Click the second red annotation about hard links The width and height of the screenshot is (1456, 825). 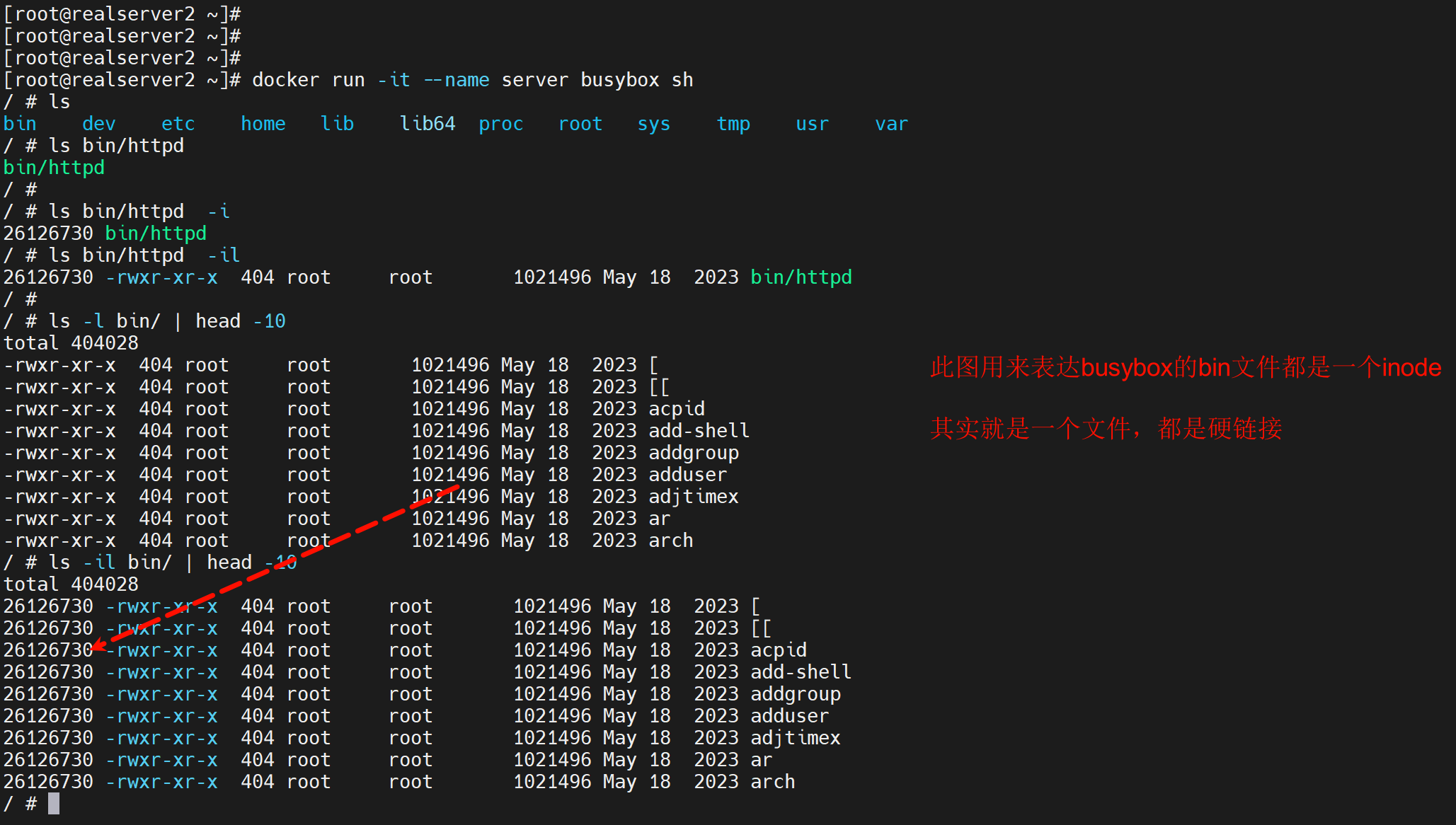click(x=1106, y=428)
